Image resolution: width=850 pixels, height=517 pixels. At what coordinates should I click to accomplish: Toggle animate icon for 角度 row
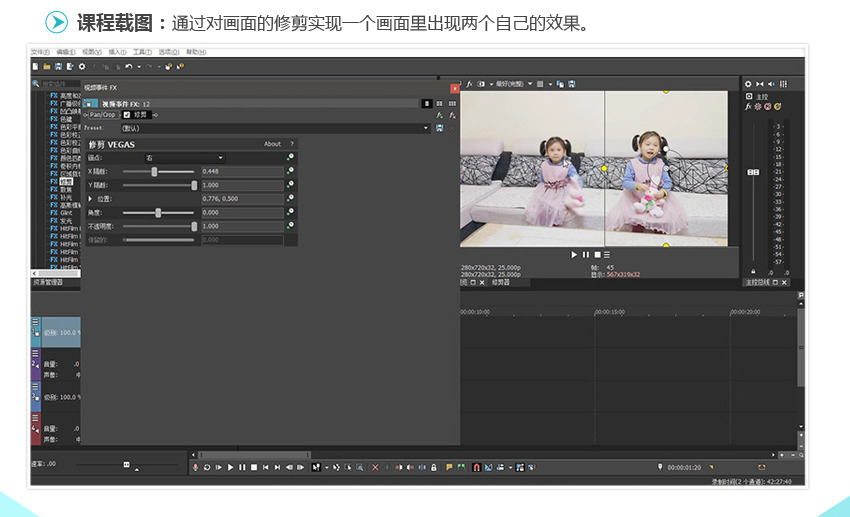pyautogui.click(x=291, y=212)
